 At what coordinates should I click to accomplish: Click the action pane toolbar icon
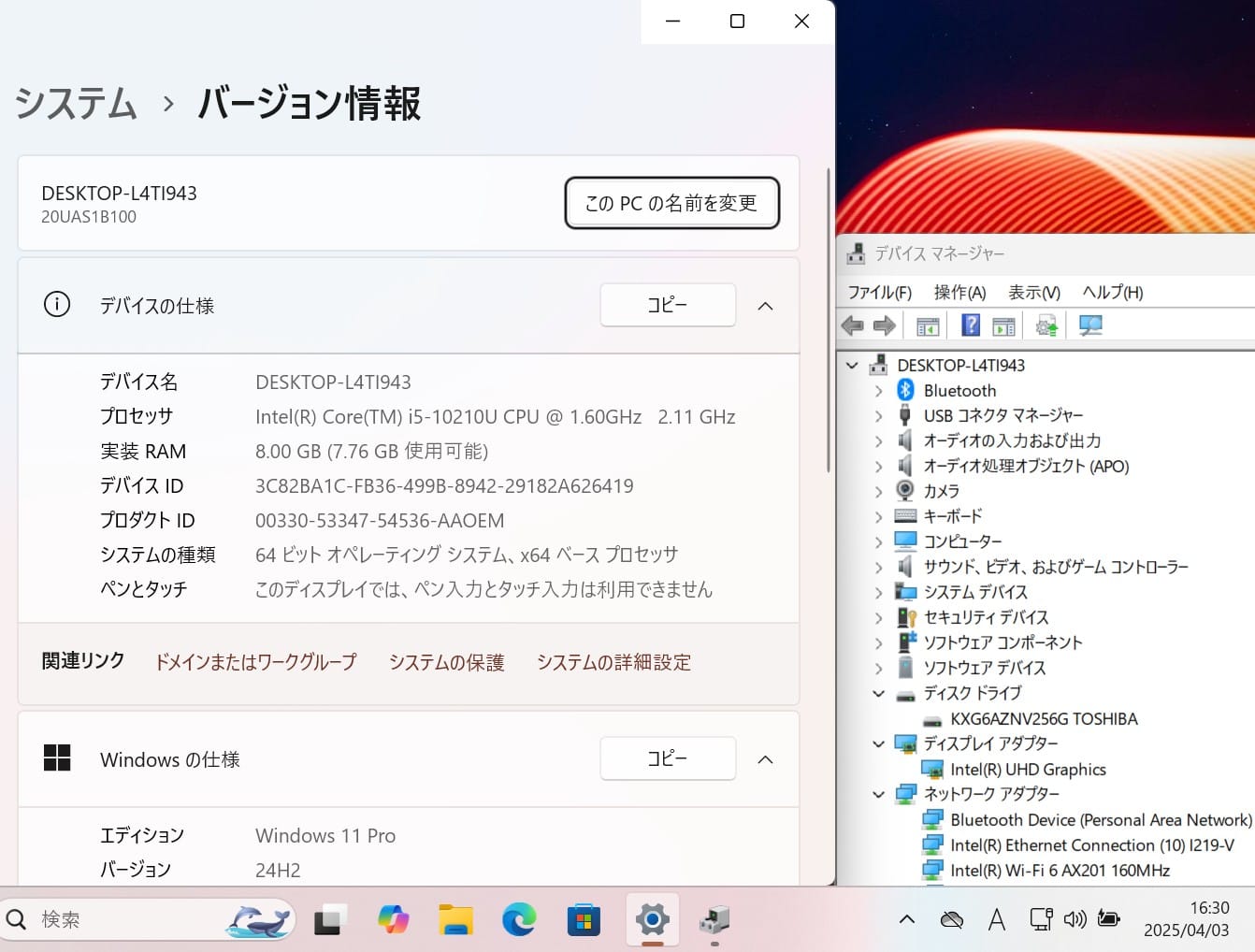click(1003, 325)
